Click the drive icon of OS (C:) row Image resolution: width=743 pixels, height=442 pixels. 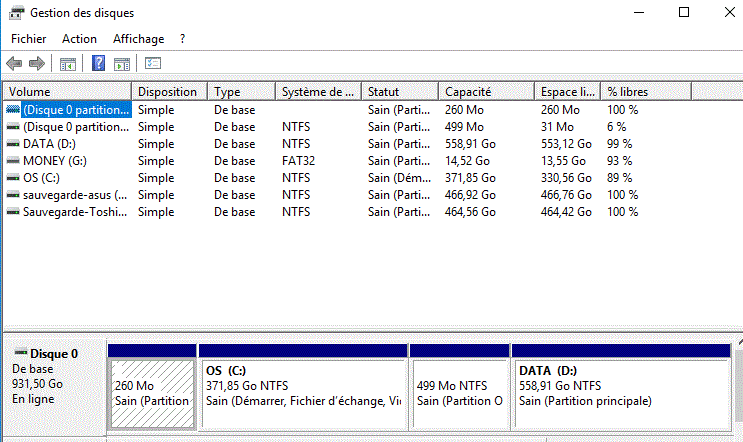coord(13,178)
